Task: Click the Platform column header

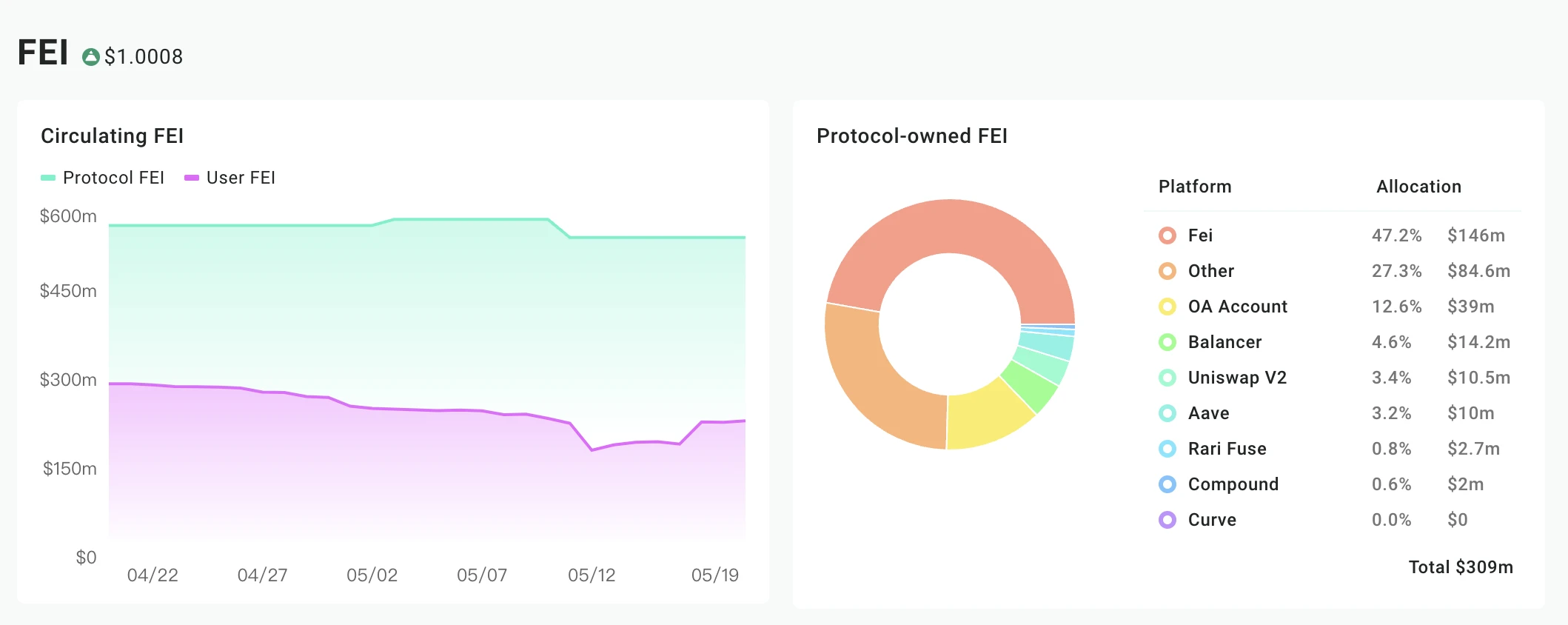Action: pos(1195,187)
